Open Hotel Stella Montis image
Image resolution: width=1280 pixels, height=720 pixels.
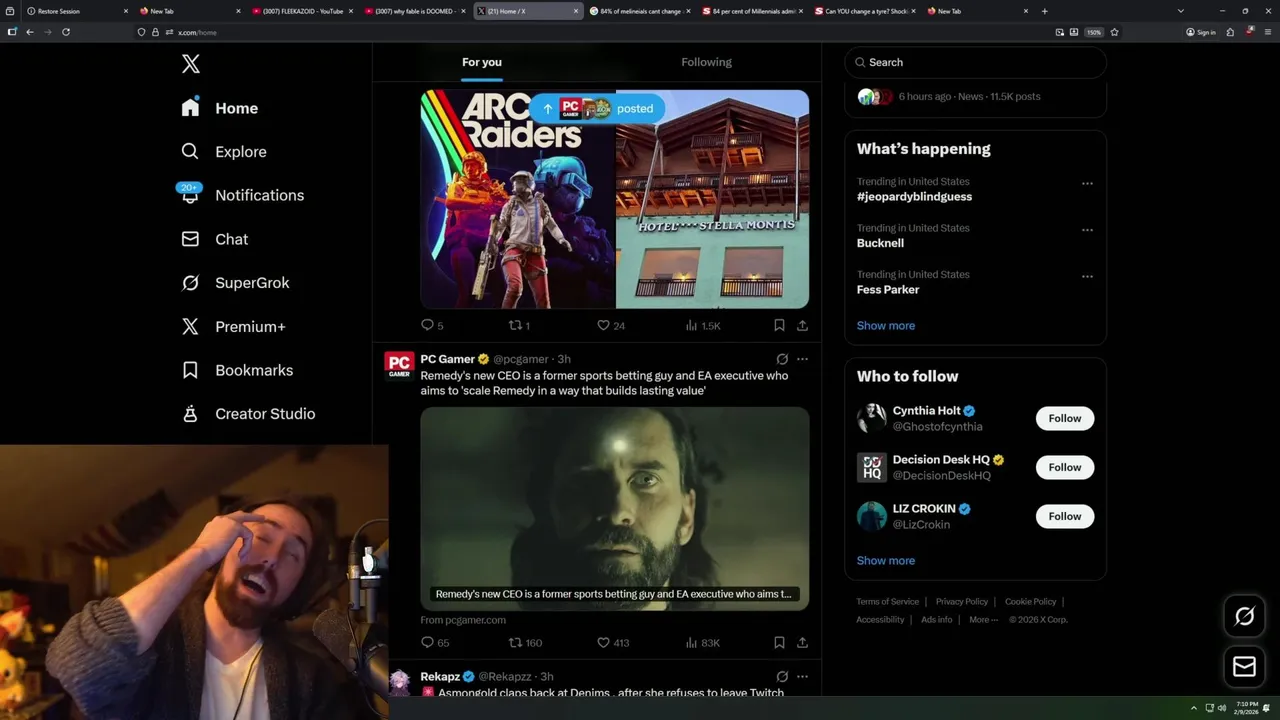(713, 199)
